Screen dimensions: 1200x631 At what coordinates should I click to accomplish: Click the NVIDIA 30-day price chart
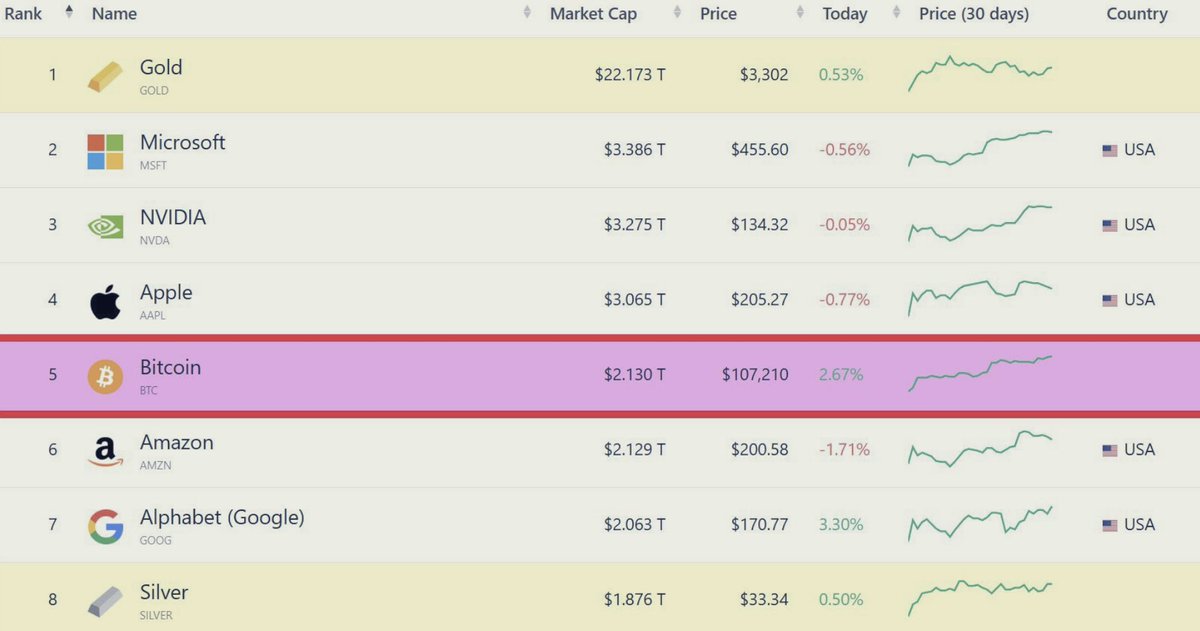click(x=980, y=223)
